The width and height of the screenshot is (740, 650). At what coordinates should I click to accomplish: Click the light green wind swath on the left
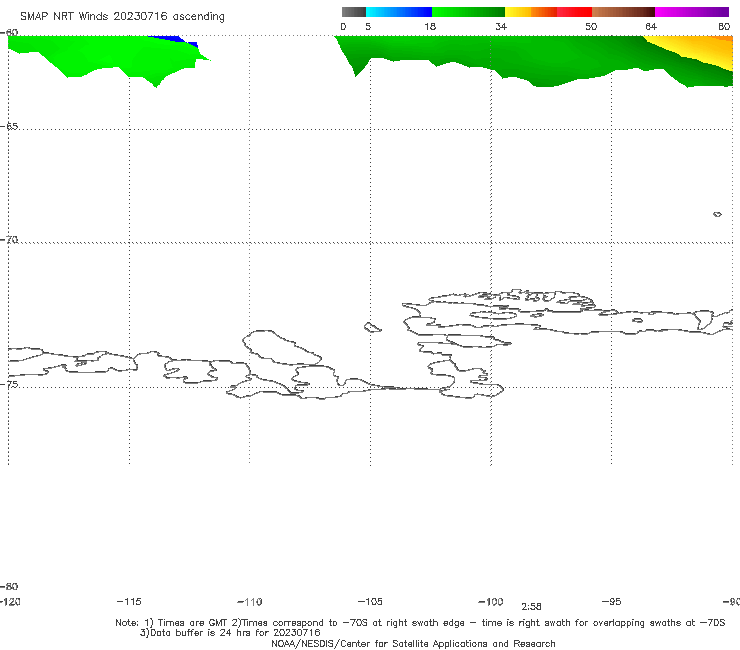pyautogui.click(x=109, y=57)
